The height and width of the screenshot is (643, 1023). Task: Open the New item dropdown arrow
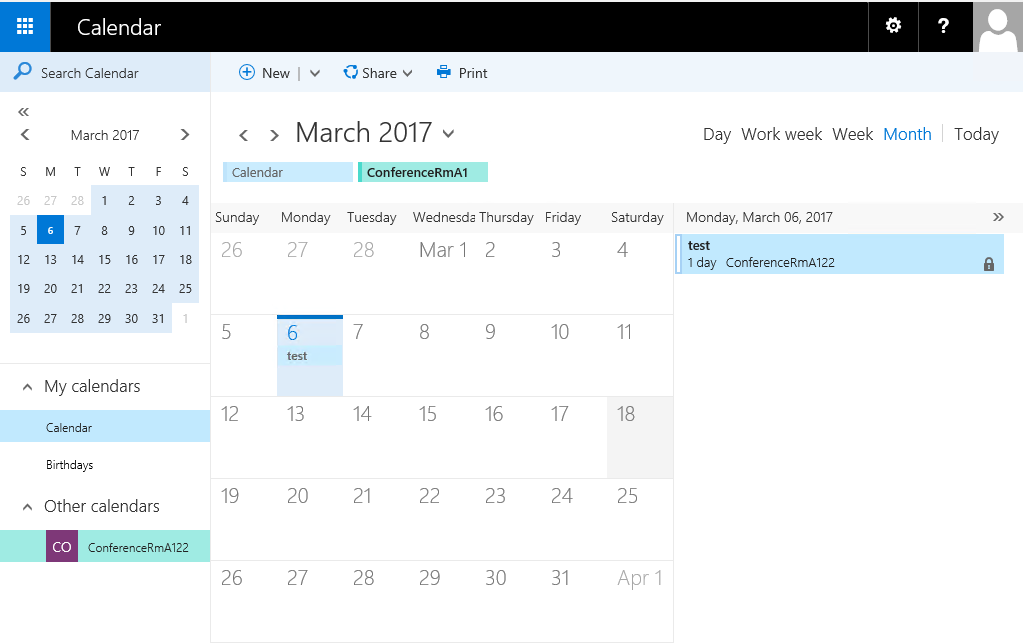(x=315, y=73)
